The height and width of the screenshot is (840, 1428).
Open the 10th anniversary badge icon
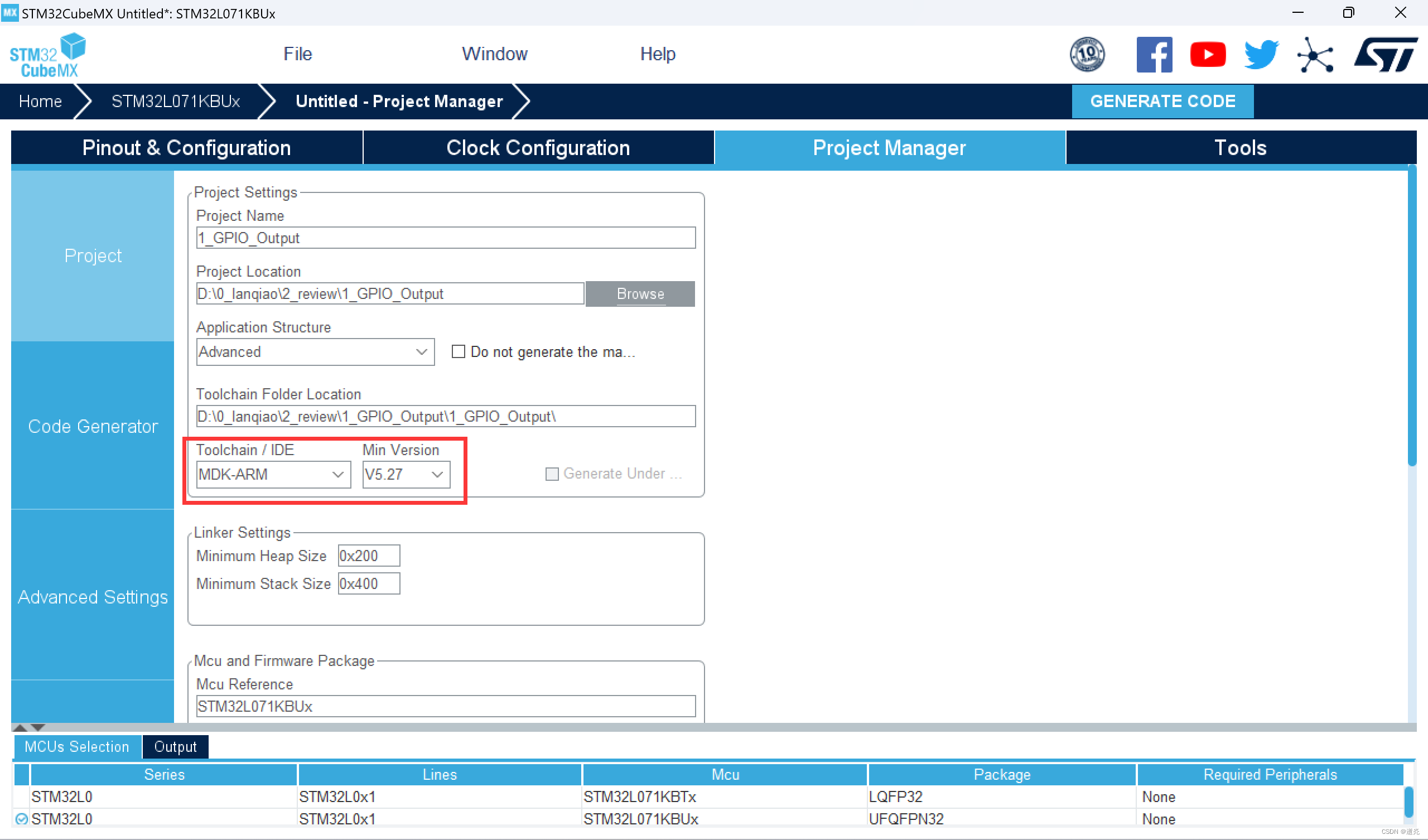click(x=1086, y=55)
